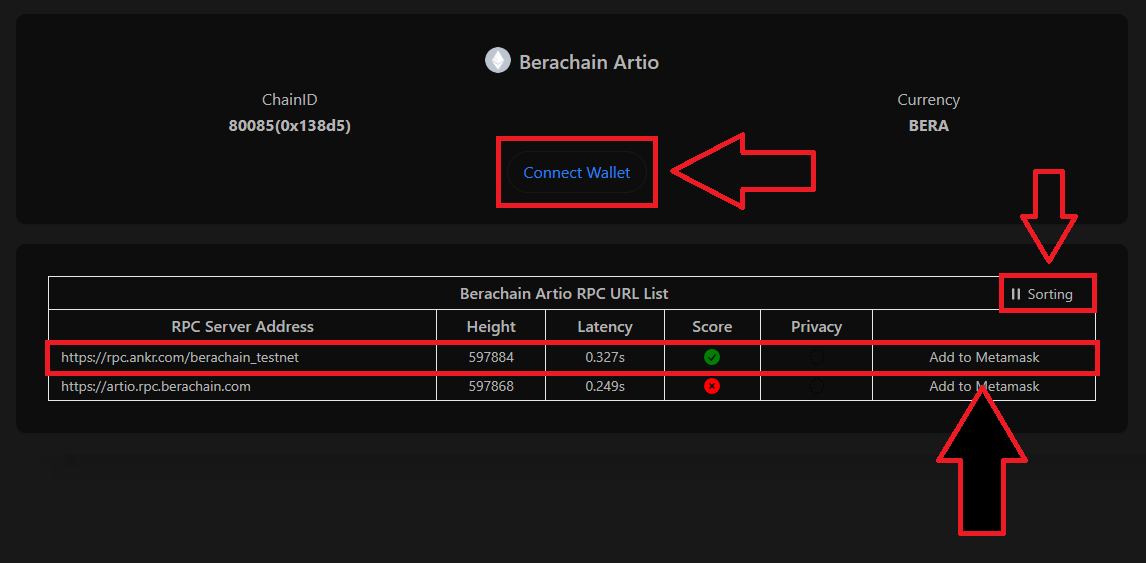
Task: Click privacy icon in the rpc.ankr.com row
Action: point(816,357)
